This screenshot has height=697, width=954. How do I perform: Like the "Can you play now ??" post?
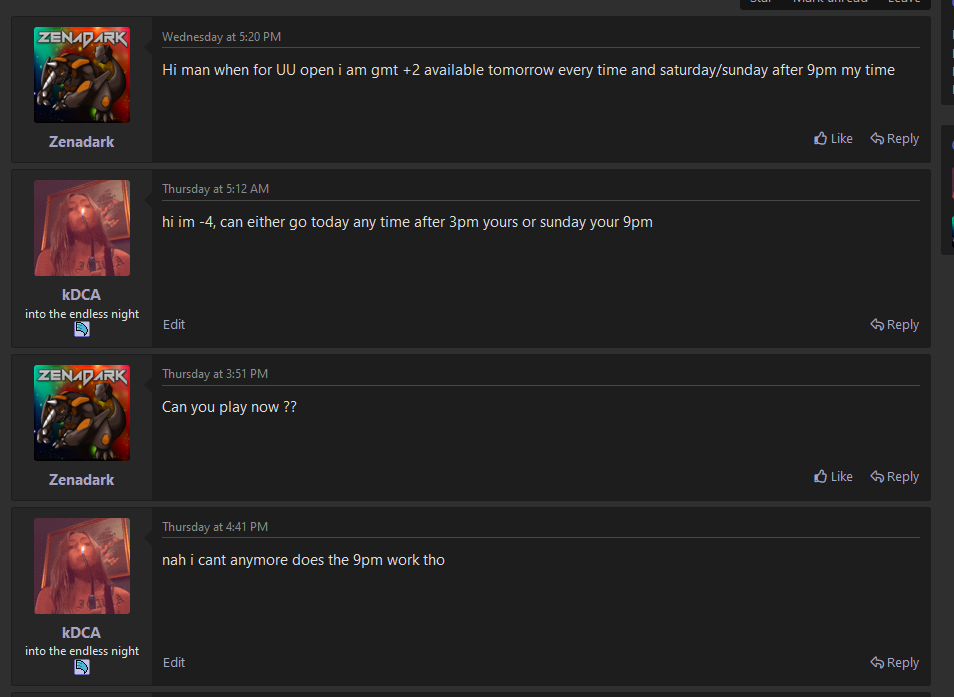(833, 477)
